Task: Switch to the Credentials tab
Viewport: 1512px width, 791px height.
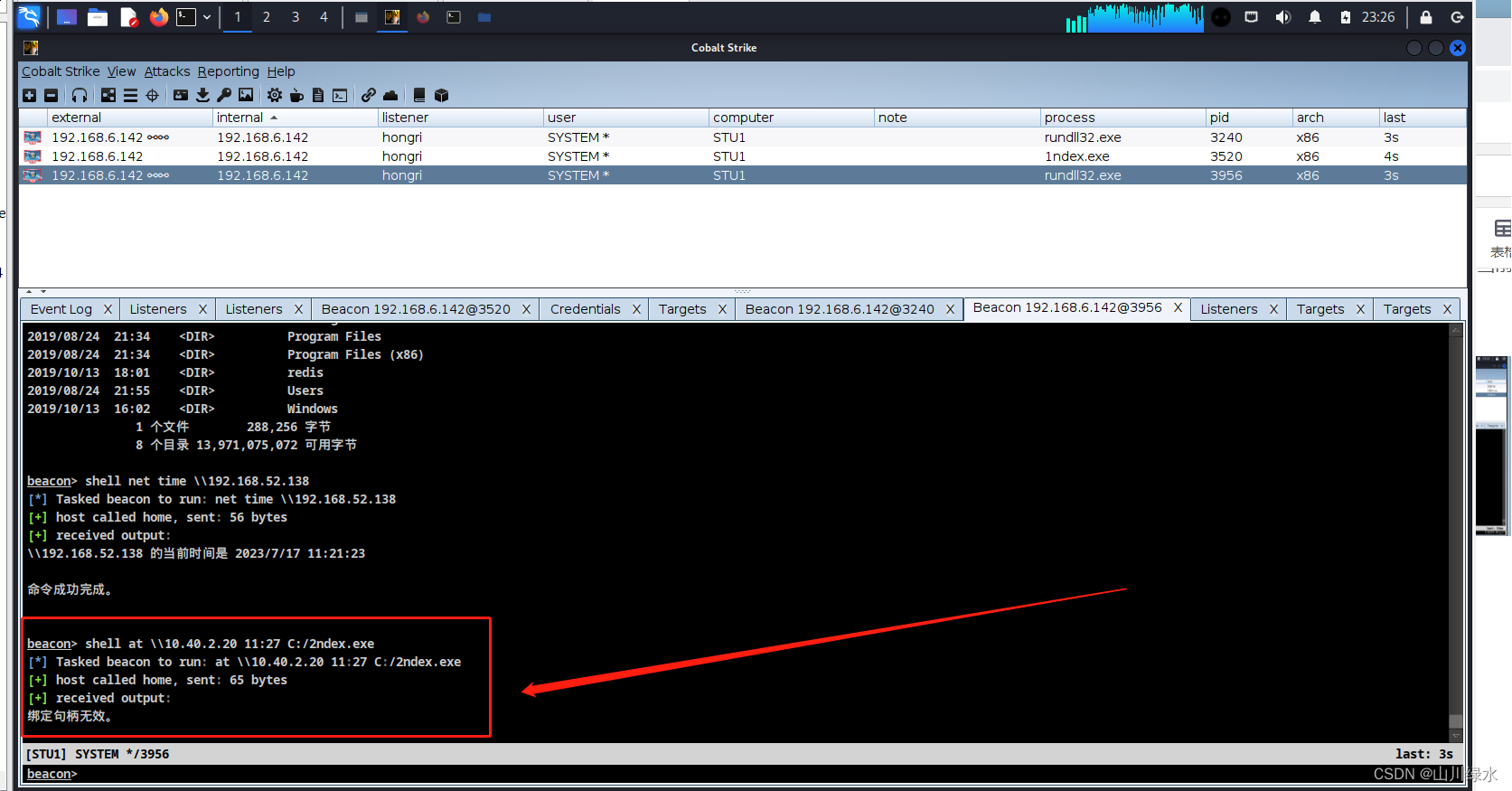Action: point(585,309)
